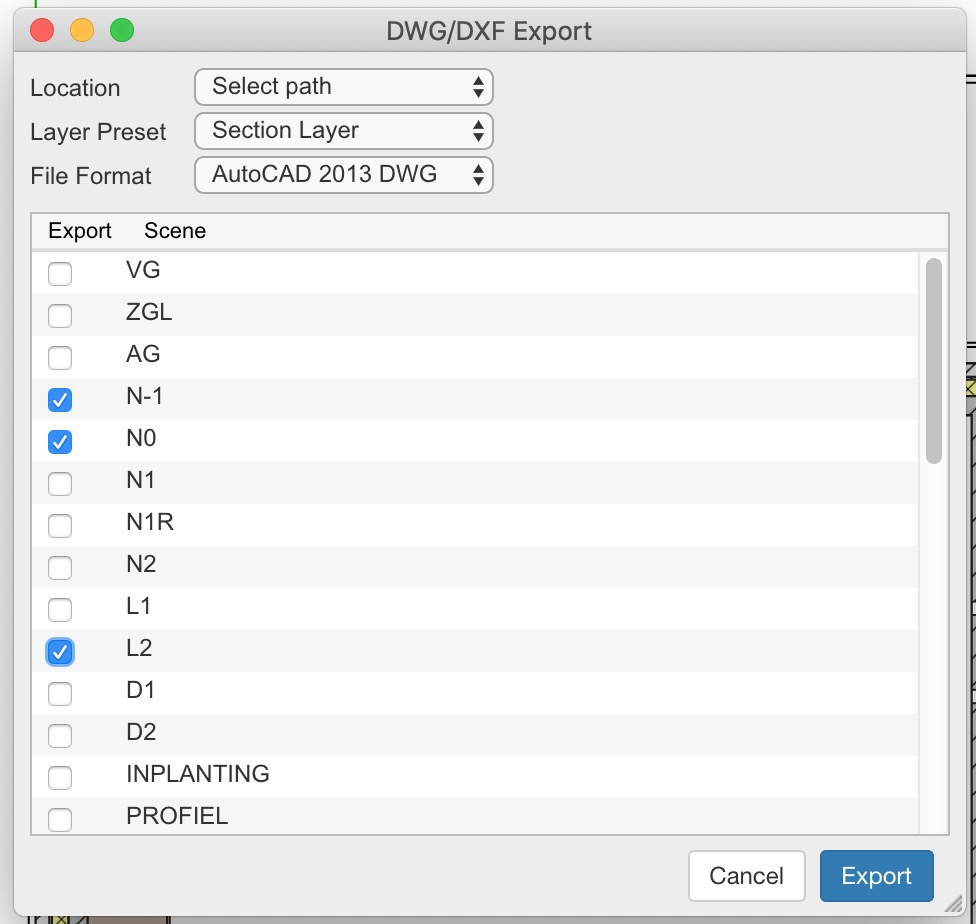
Task: Tick the AG scene export checkbox
Action: (60, 358)
